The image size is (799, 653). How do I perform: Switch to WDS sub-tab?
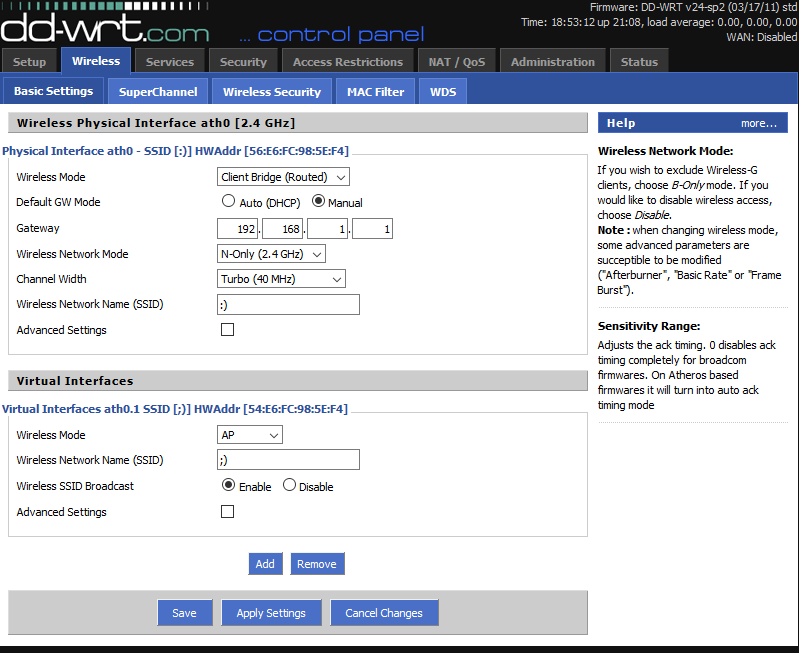(x=443, y=92)
